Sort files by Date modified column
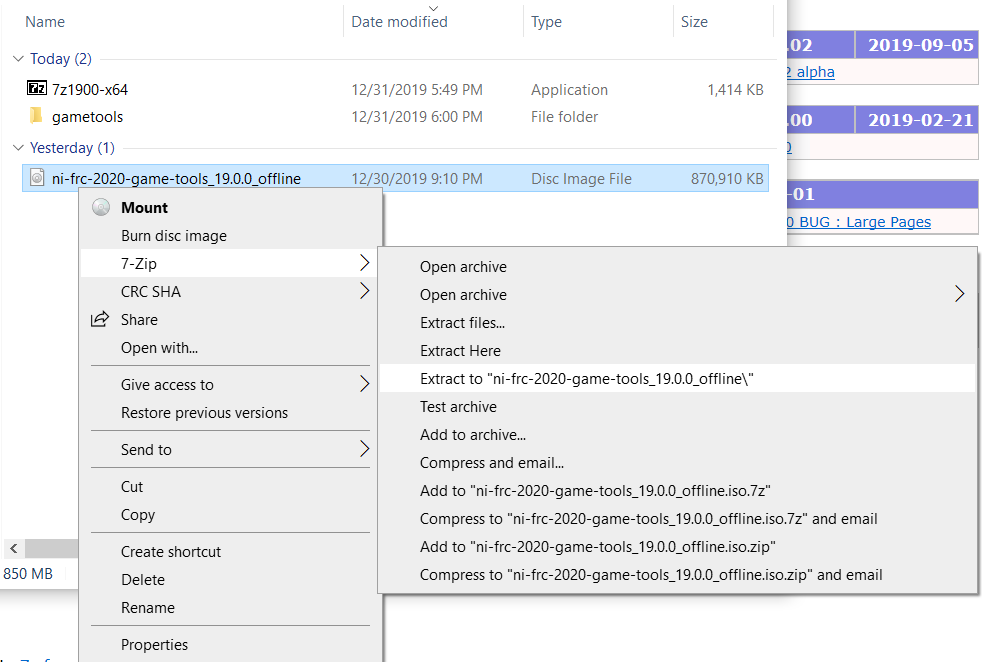Screen dimensions: 982x662 [400, 22]
